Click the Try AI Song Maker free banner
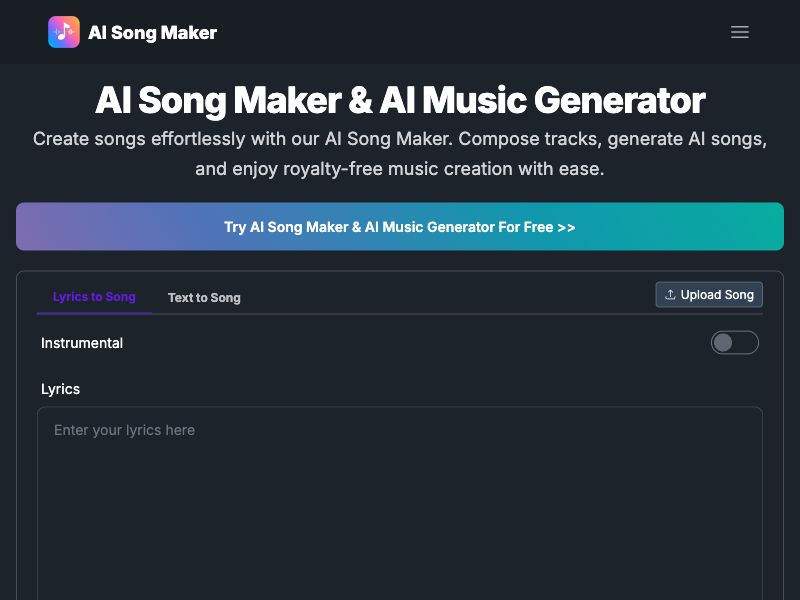Screen dimensions: 800x600 point(400,227)
